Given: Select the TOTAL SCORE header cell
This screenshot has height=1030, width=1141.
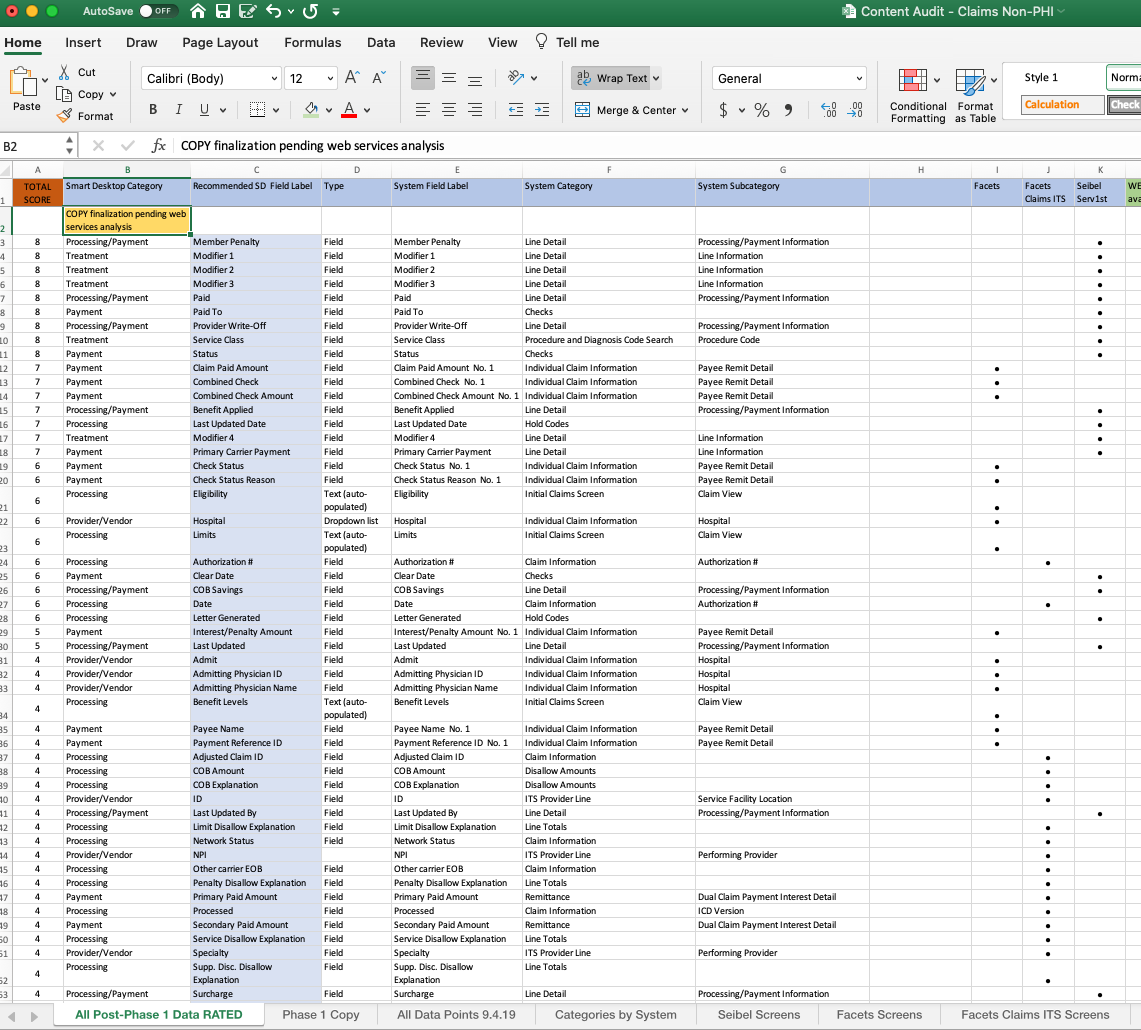Looking at the screenshot, I should pos(37,192).
